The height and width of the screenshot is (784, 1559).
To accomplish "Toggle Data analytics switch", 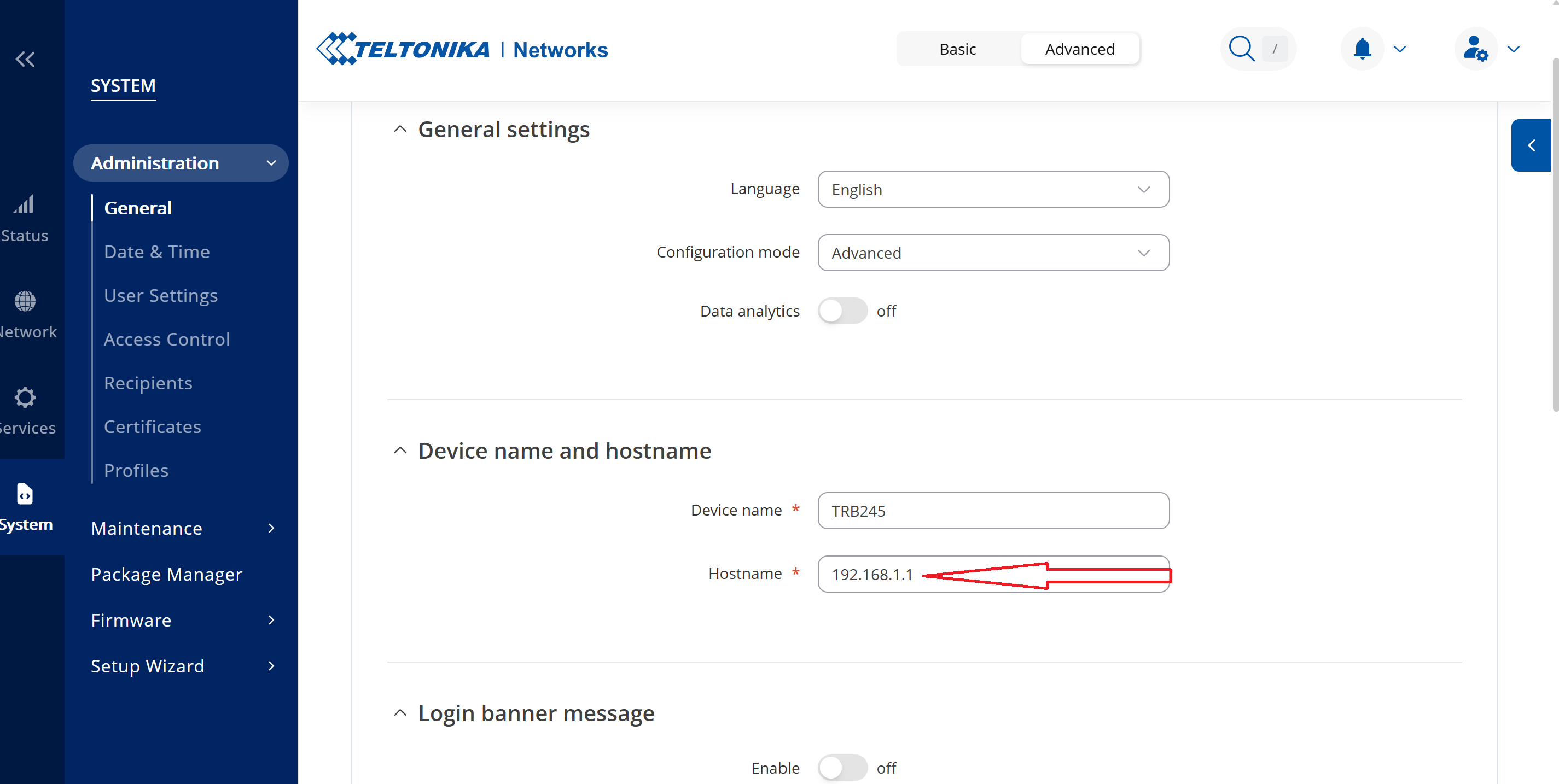I will [842, 311].
